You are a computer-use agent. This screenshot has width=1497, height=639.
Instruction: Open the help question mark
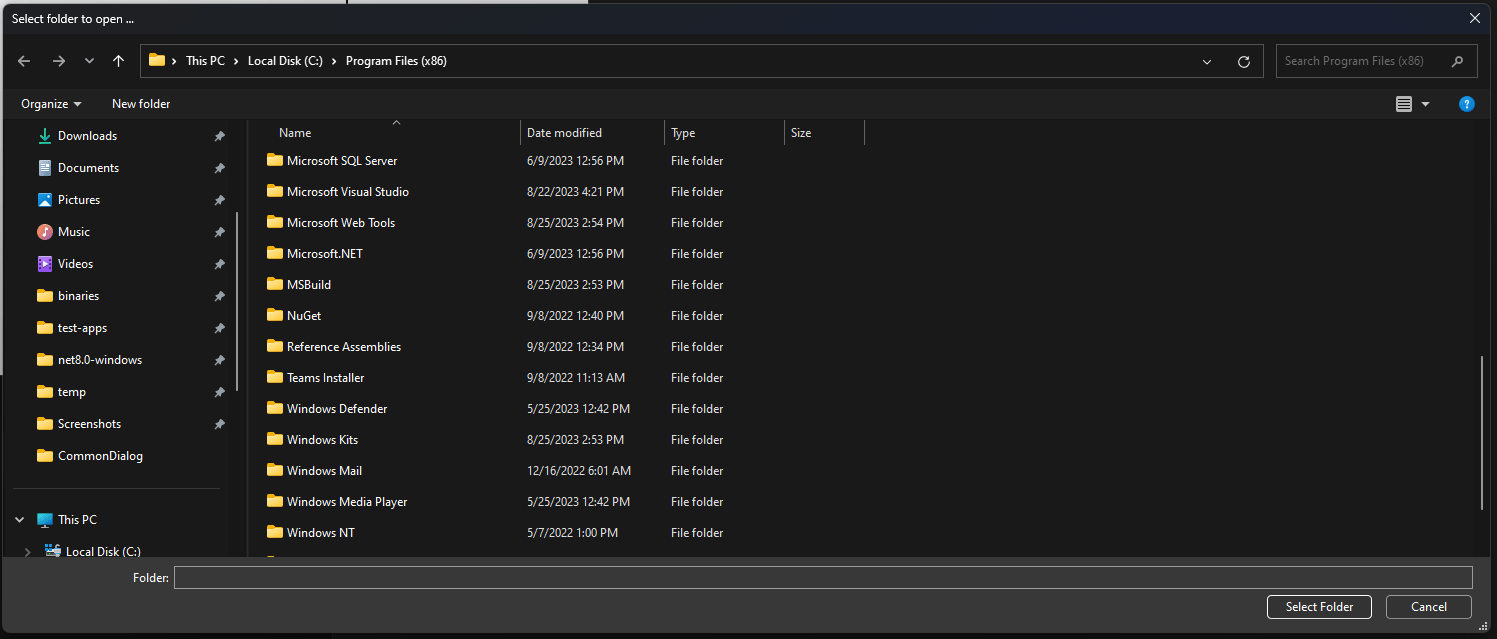click(1467, 104)
